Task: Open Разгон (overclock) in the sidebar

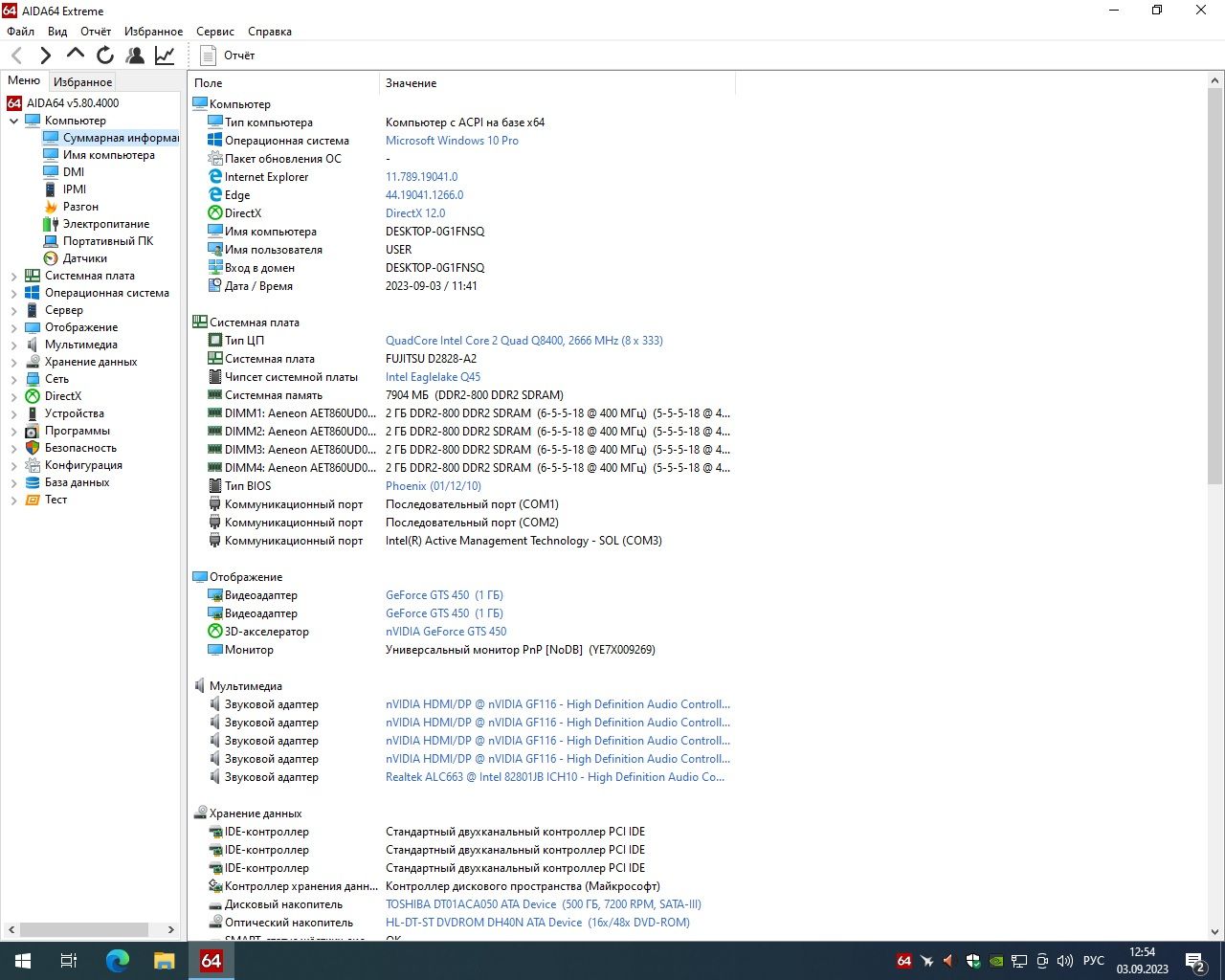Action: point(80,207)
